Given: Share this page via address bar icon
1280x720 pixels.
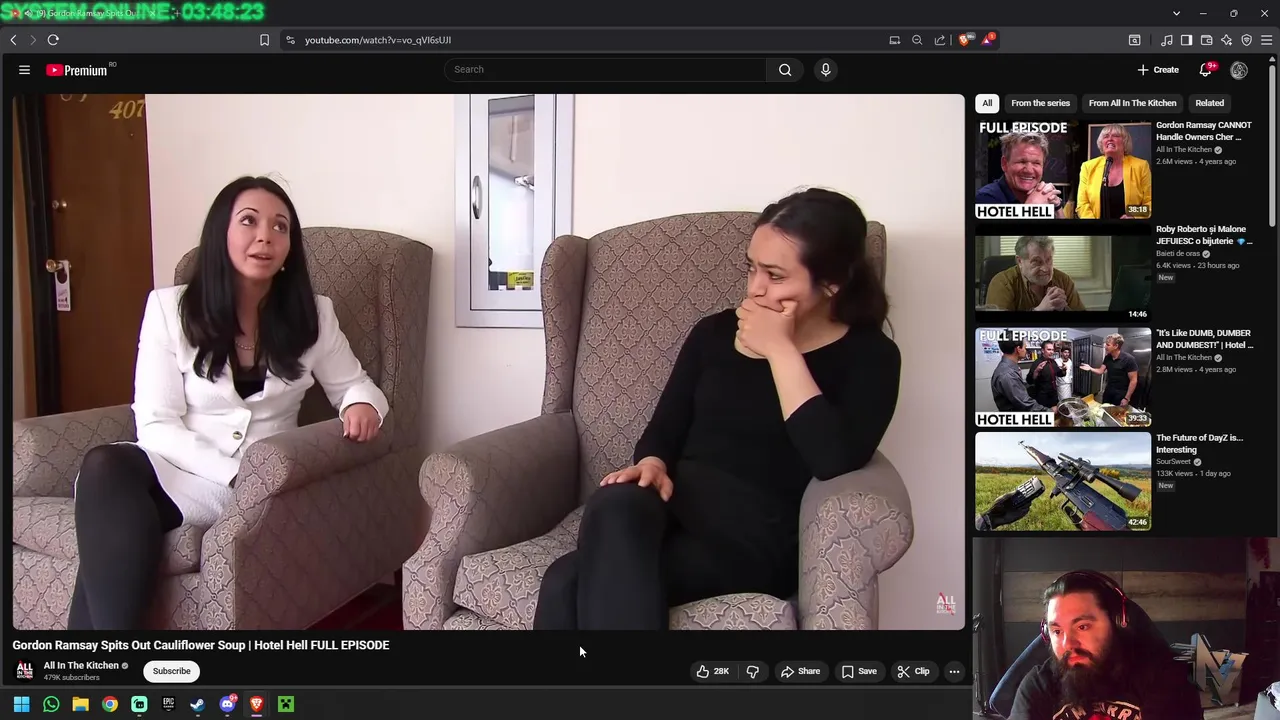Looking at the screenshot, I should (x=940, y=40).
